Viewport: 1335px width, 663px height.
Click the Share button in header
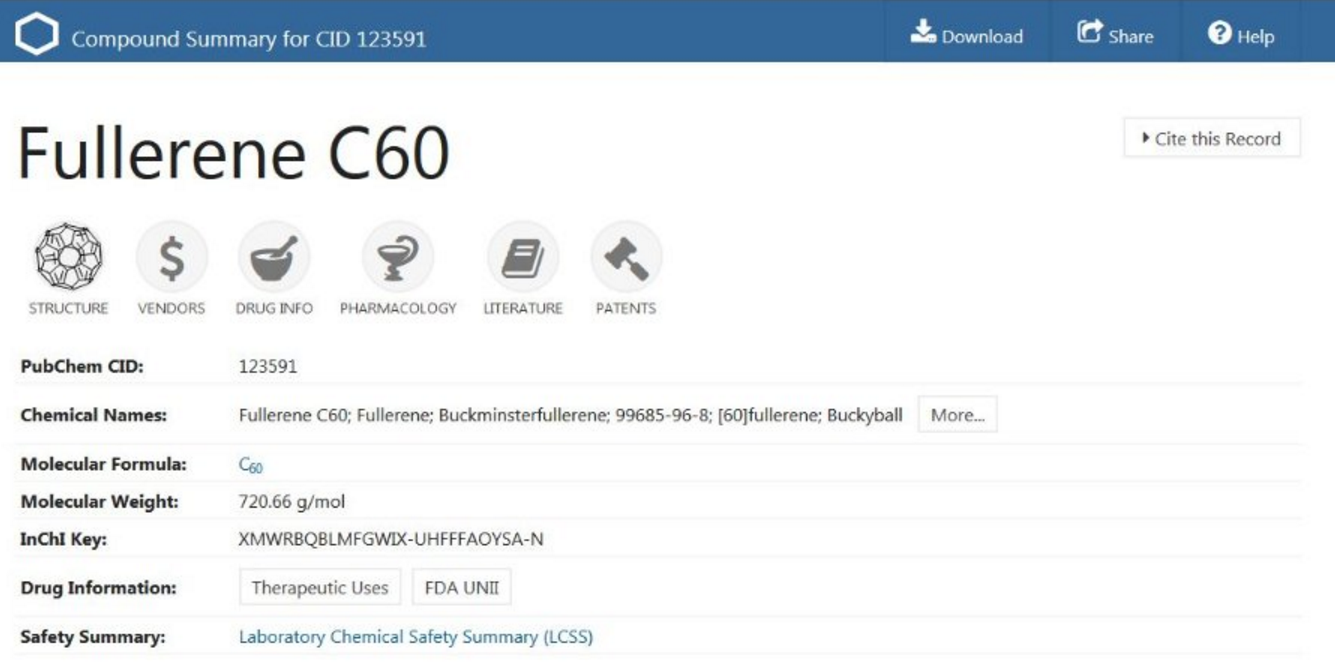point(1115,34)
